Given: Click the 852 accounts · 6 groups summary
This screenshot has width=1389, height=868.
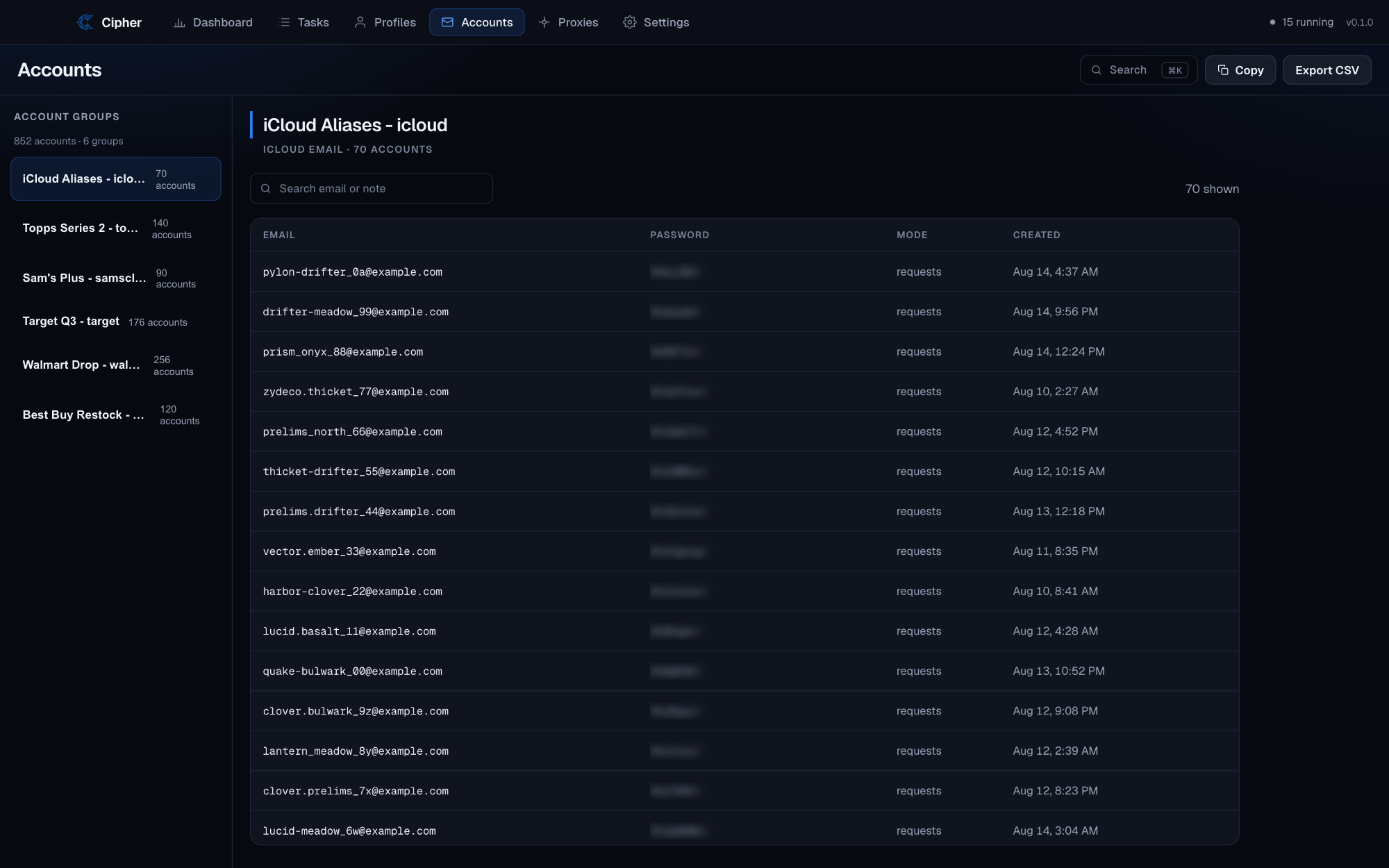Looking at the screenshot, I should pyautogui.click(x=69, y=141).
